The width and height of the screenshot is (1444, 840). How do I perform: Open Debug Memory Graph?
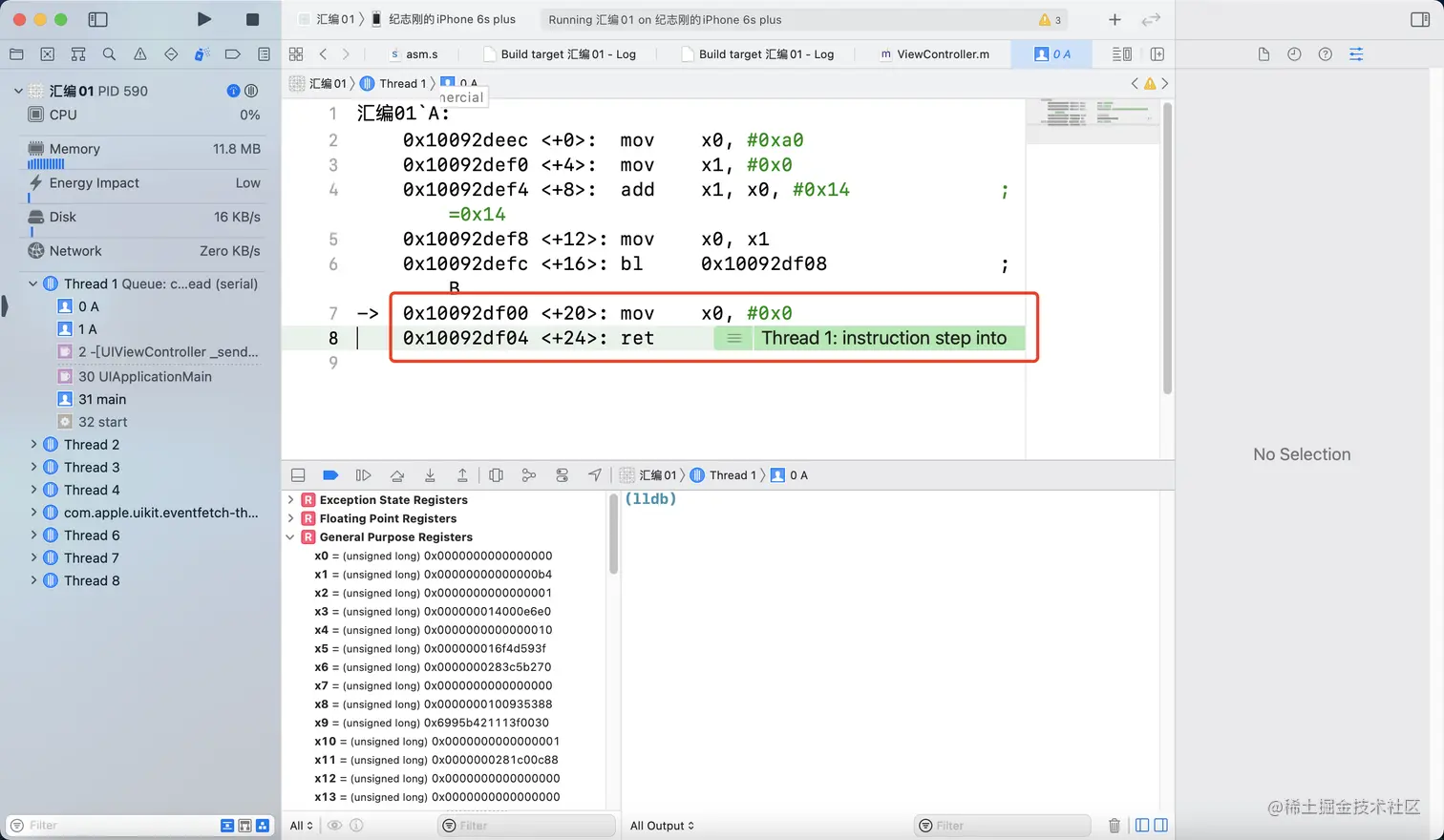pos(528,475)
